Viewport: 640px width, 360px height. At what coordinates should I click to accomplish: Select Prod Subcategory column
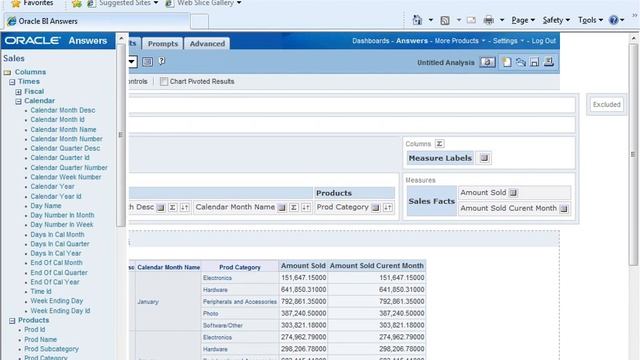click(51, 349)
